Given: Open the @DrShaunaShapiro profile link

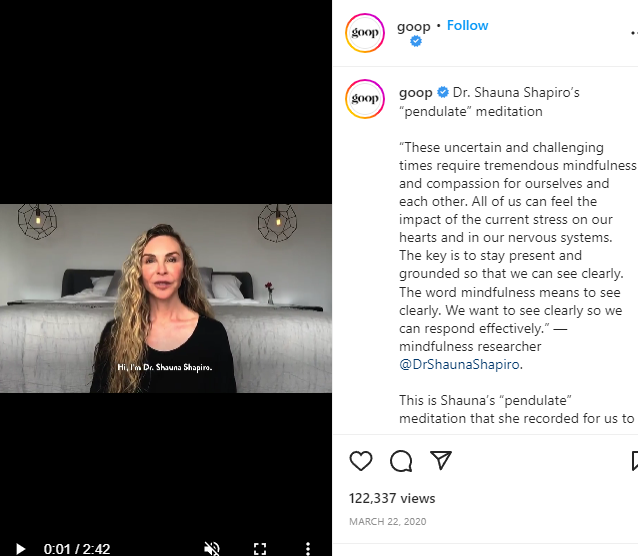Looking at the screenshot, I should point(459,364).
